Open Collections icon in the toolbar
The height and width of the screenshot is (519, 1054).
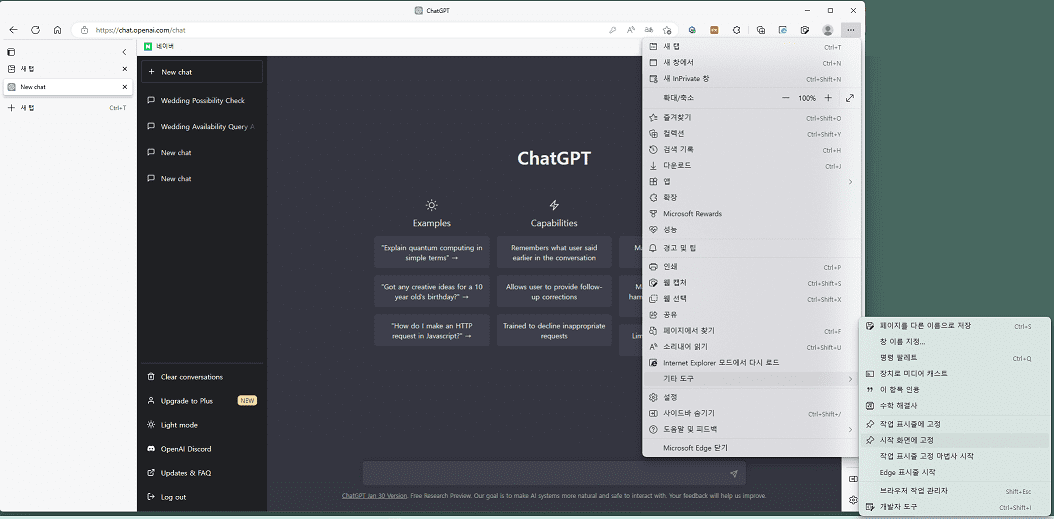(761, 30)
